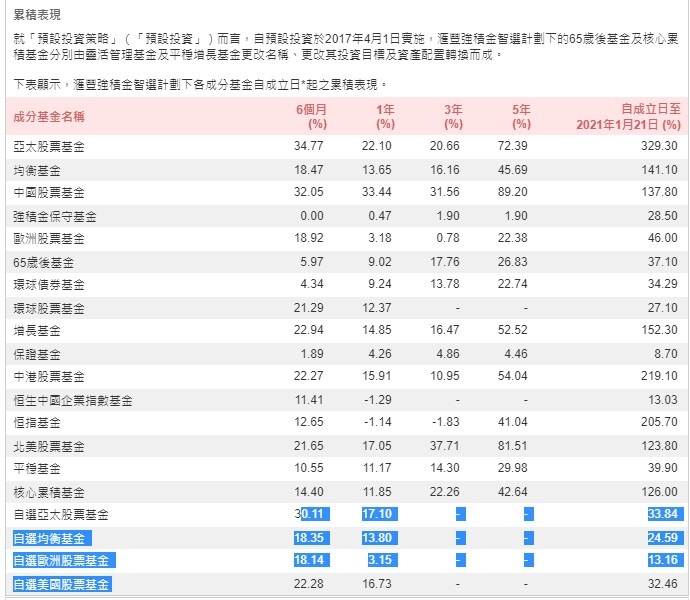
Task: Select the 均衡基金 row label
Action: (37, 171)
